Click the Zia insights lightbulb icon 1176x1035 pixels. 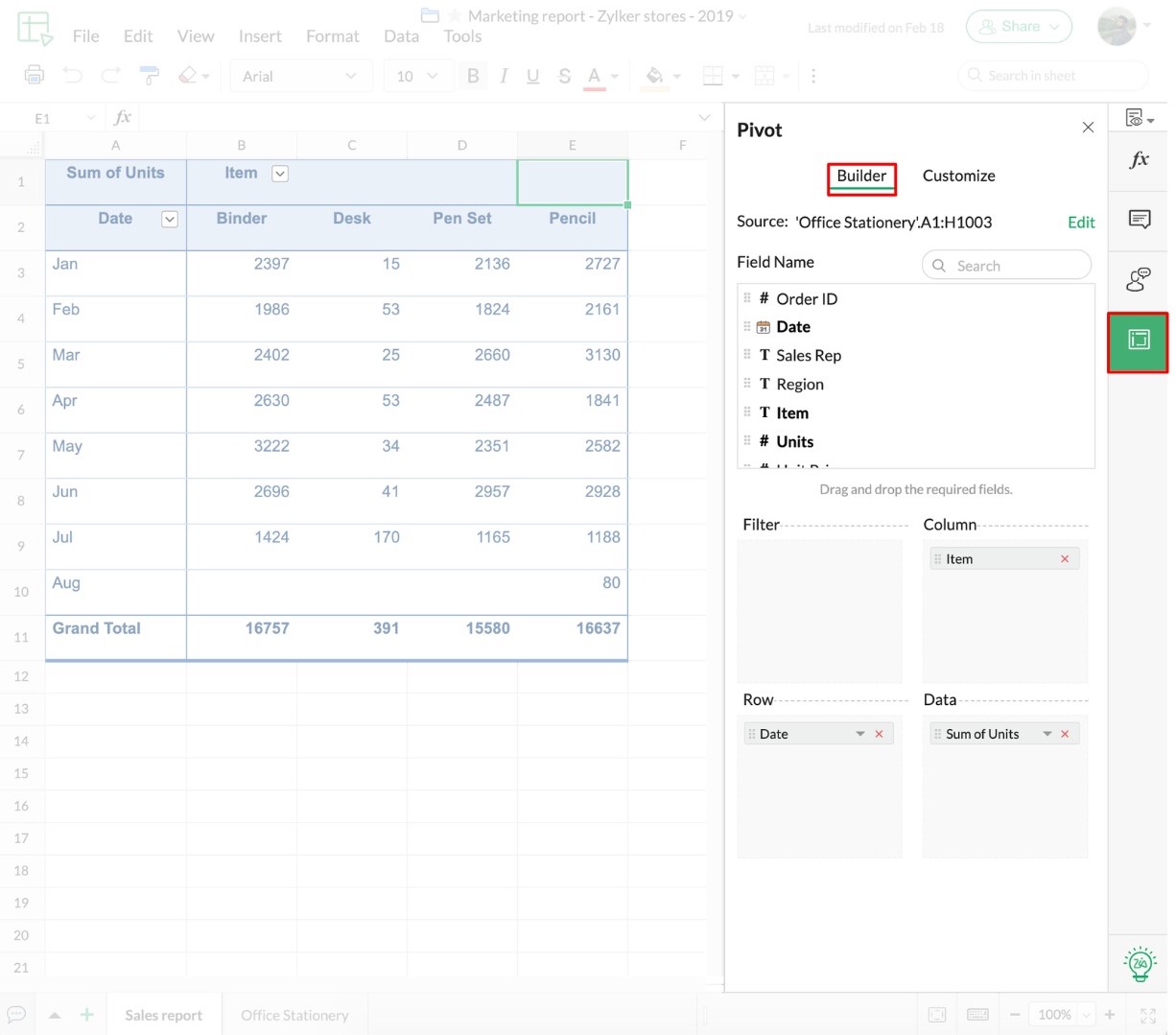pos(1140,963)
